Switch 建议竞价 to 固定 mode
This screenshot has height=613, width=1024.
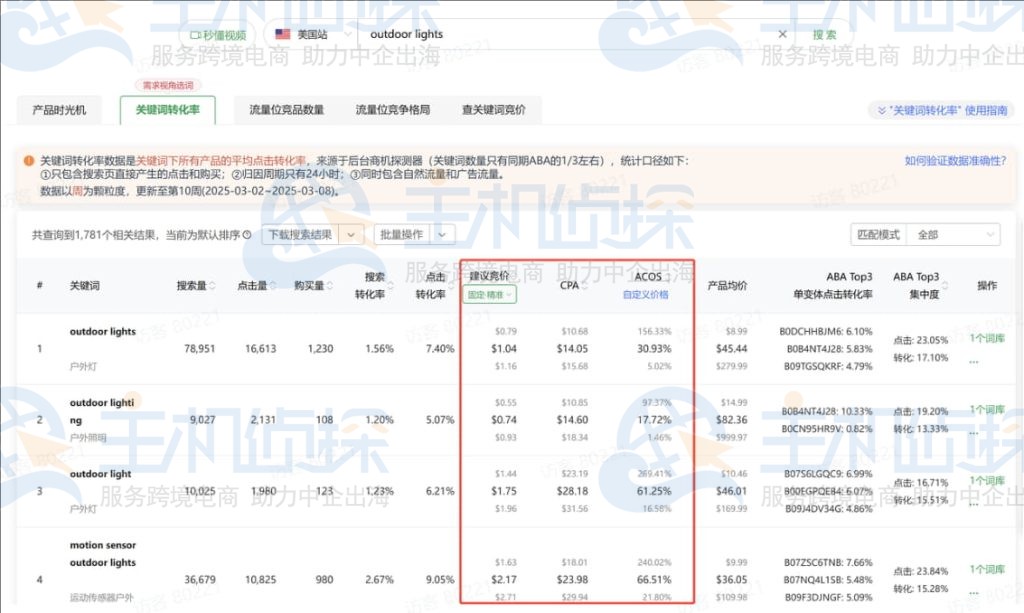coord(477,293)
